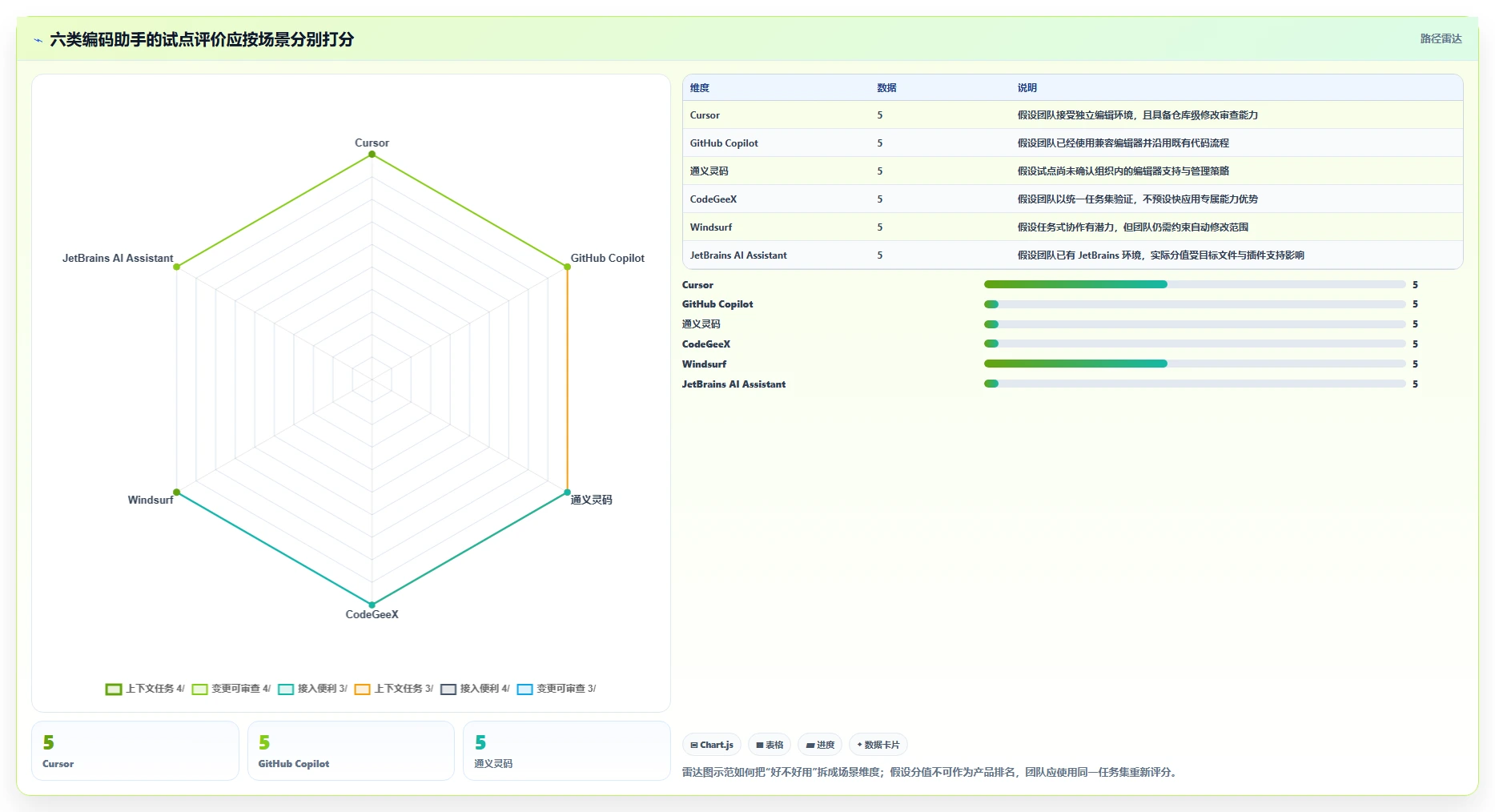Click the 数据 column header
Screen dimensions: 1495x812
[886, 88]
